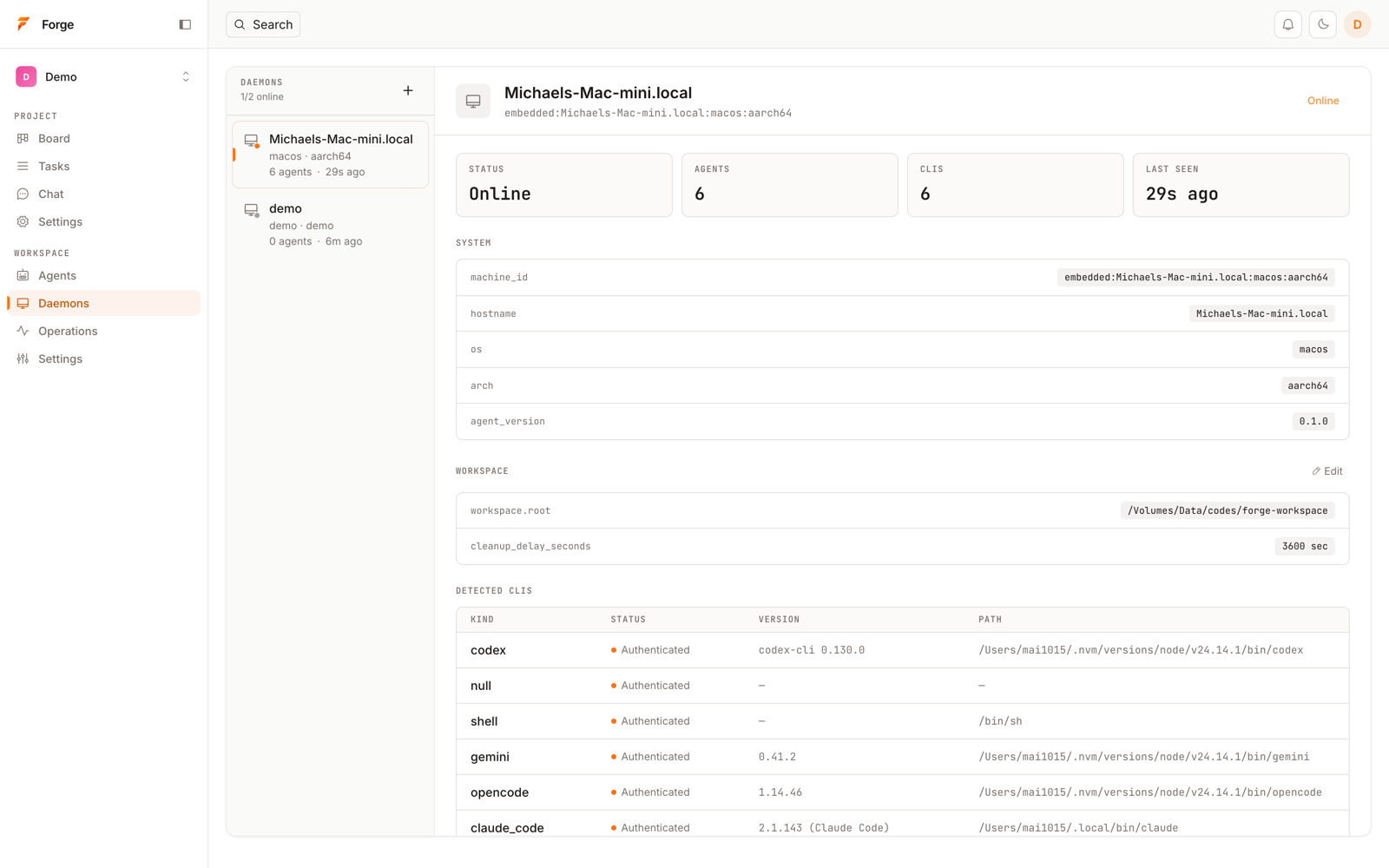Open the user avatar D menu
1389x868 pixels.
[x=1358, y=24]
